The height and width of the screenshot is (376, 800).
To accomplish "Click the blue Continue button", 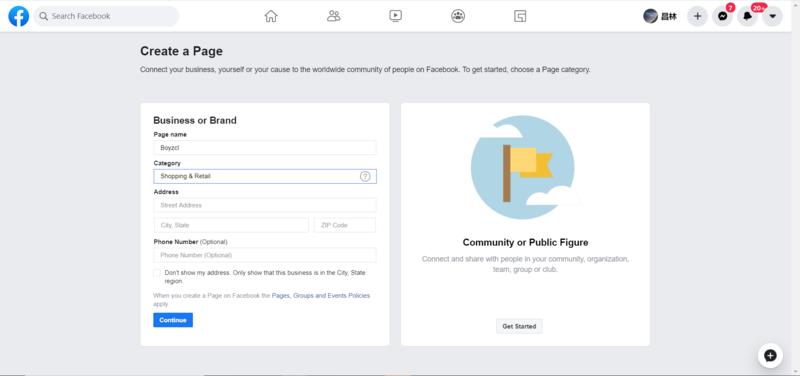I will click(173, 320).
